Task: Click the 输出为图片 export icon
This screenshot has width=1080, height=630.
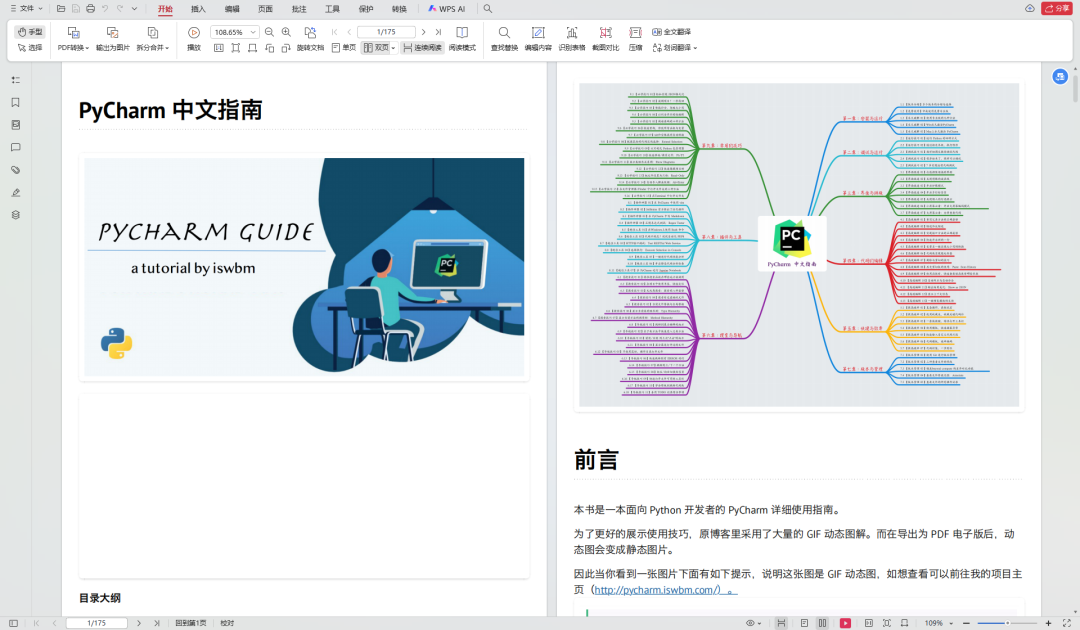Action: click(x=112, y=32)
